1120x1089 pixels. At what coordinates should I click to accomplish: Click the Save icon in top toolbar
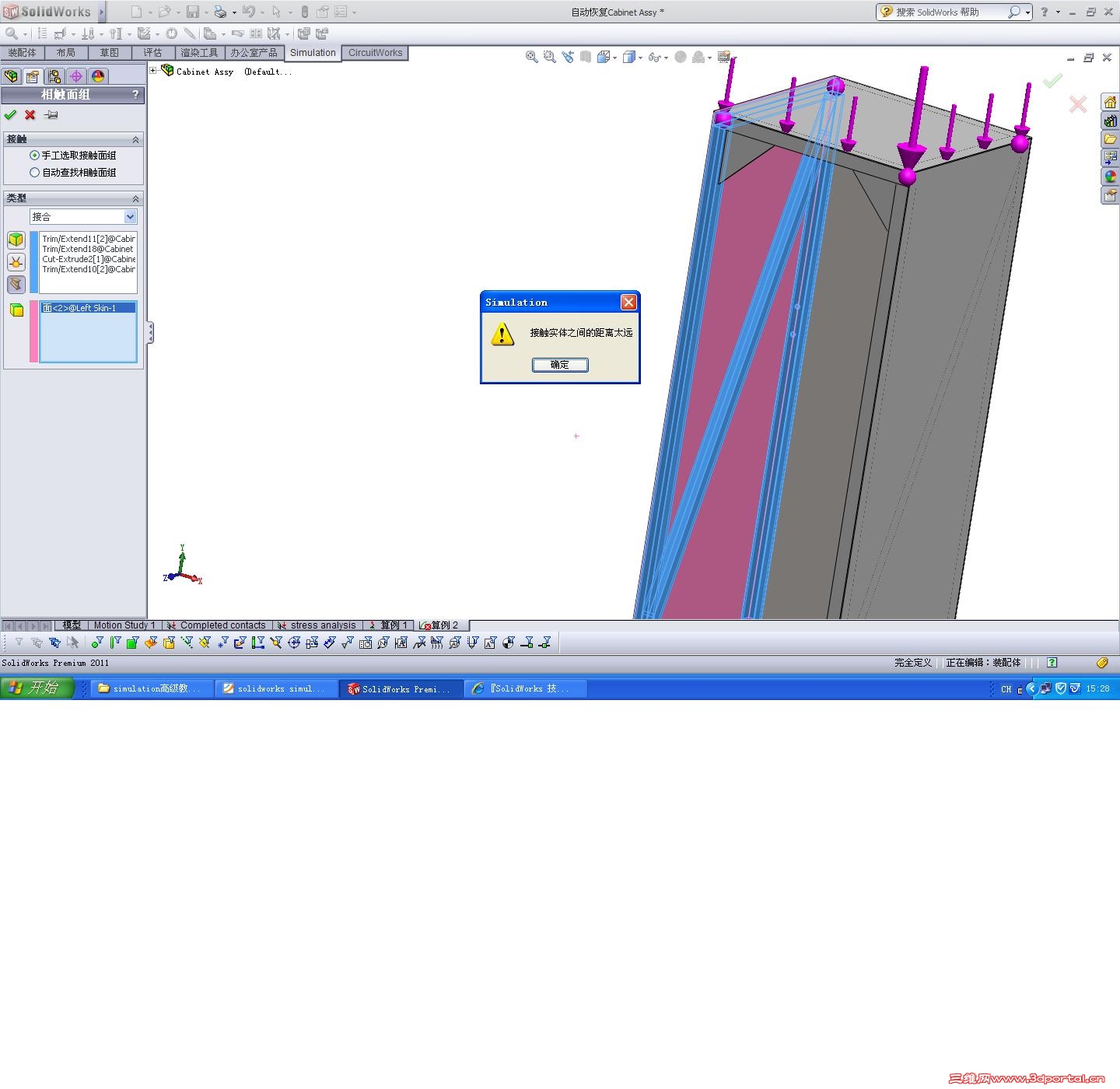point(193,12)
